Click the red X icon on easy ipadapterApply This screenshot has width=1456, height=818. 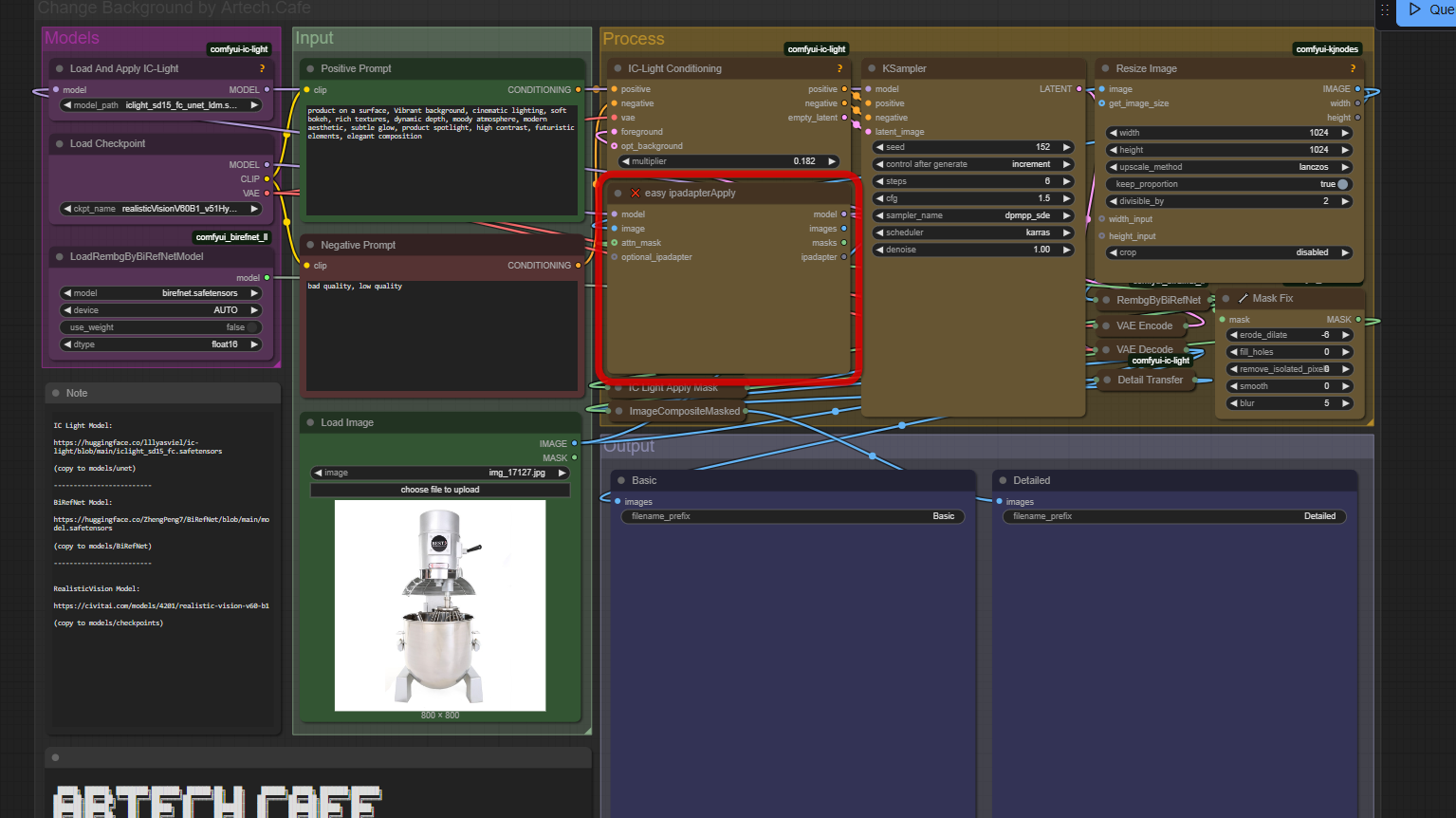click(x=636, y=193)
